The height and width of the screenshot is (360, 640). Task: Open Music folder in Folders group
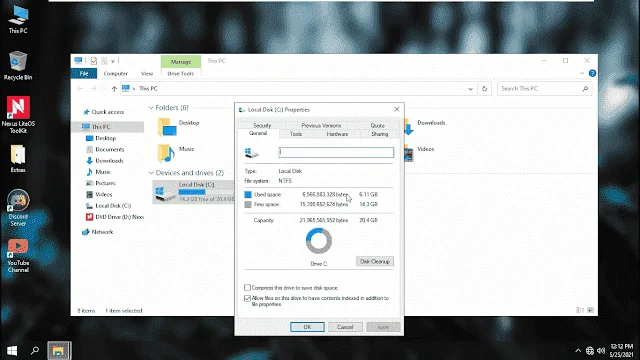pyautogui.click(x=176, y=153)
